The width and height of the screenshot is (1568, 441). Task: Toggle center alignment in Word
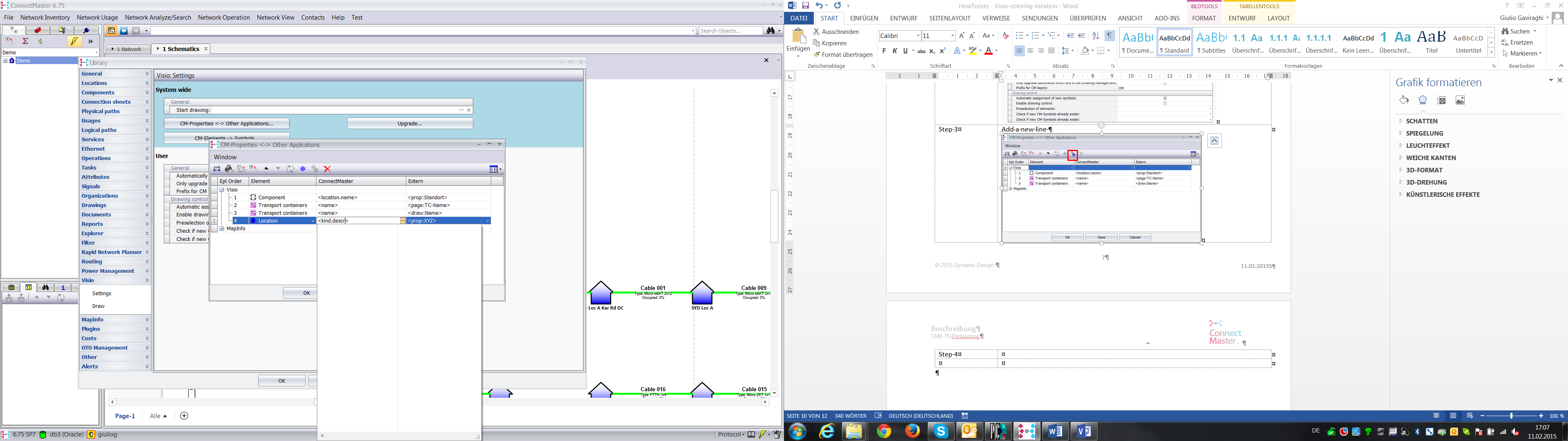click(1030, 51)
